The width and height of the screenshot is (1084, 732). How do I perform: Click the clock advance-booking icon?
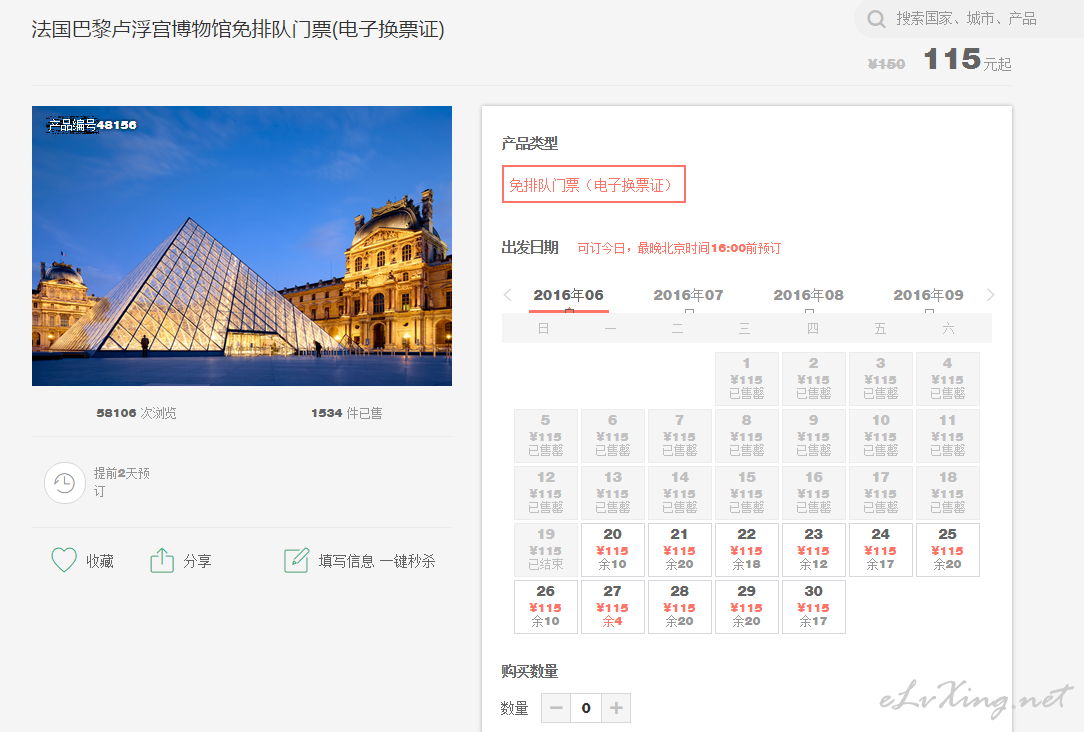[65, 482]
